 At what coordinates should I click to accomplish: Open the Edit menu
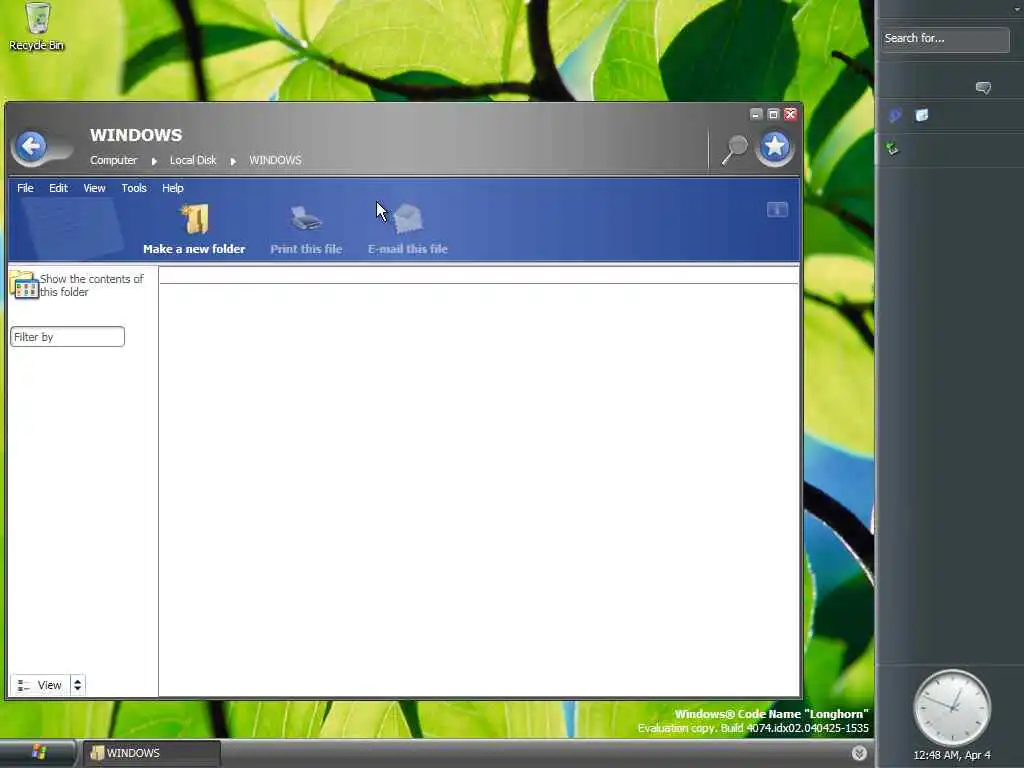click(58, 188)
